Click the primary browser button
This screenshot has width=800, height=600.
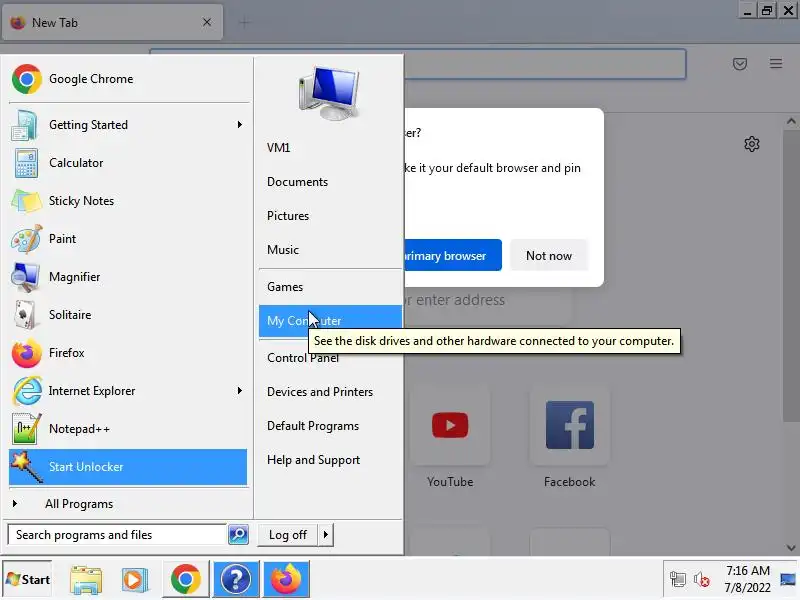pyautogui.click(x=453, y=255)
